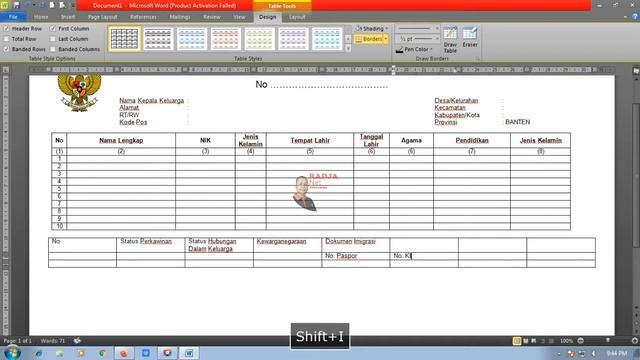The height and width of the screenshot is (360, 640).
Task: Apply the red Light Shading table style
Action: (226, 39)
